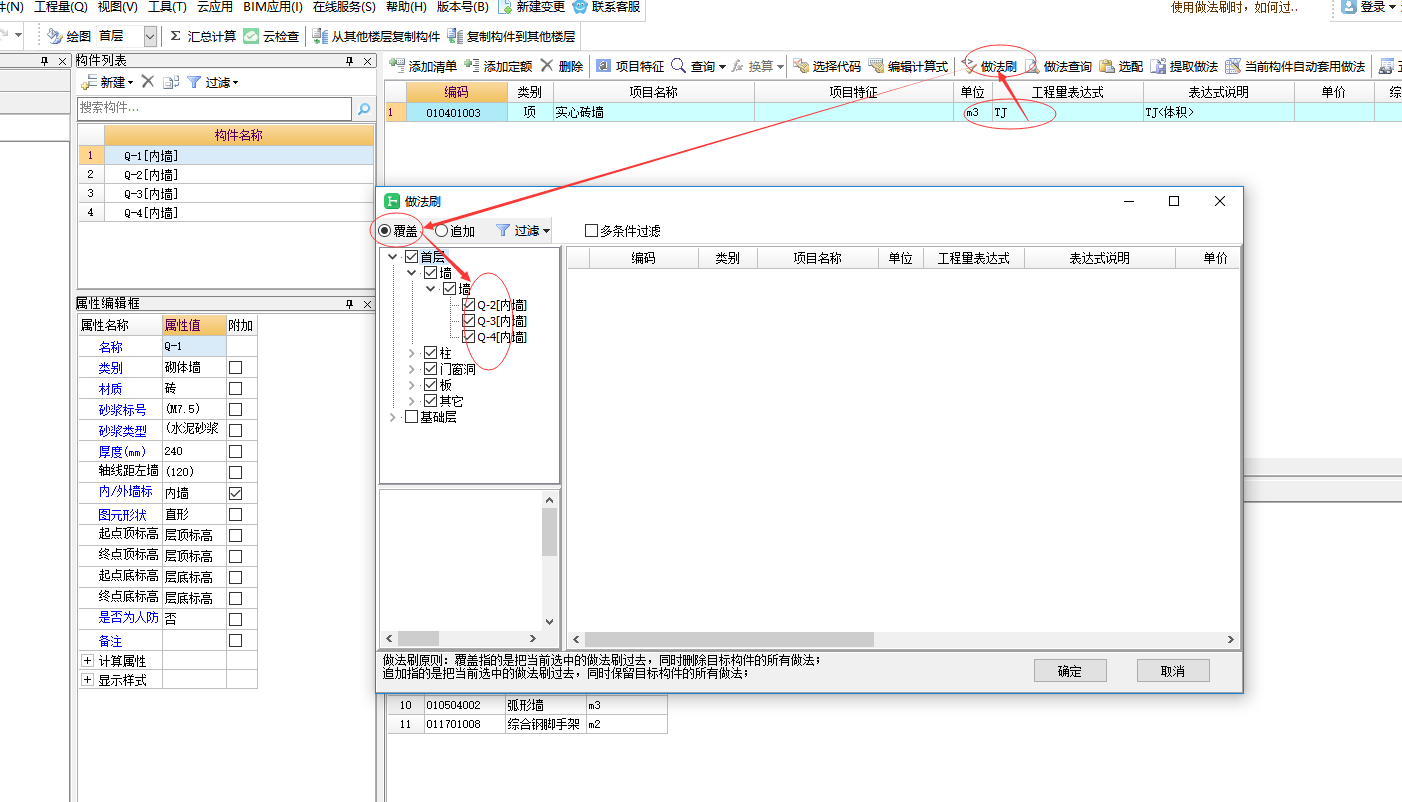This screenshot has width=1402, height=802.
Task: Enable 多条件过滤 checkbox
Action: [591, 230]
